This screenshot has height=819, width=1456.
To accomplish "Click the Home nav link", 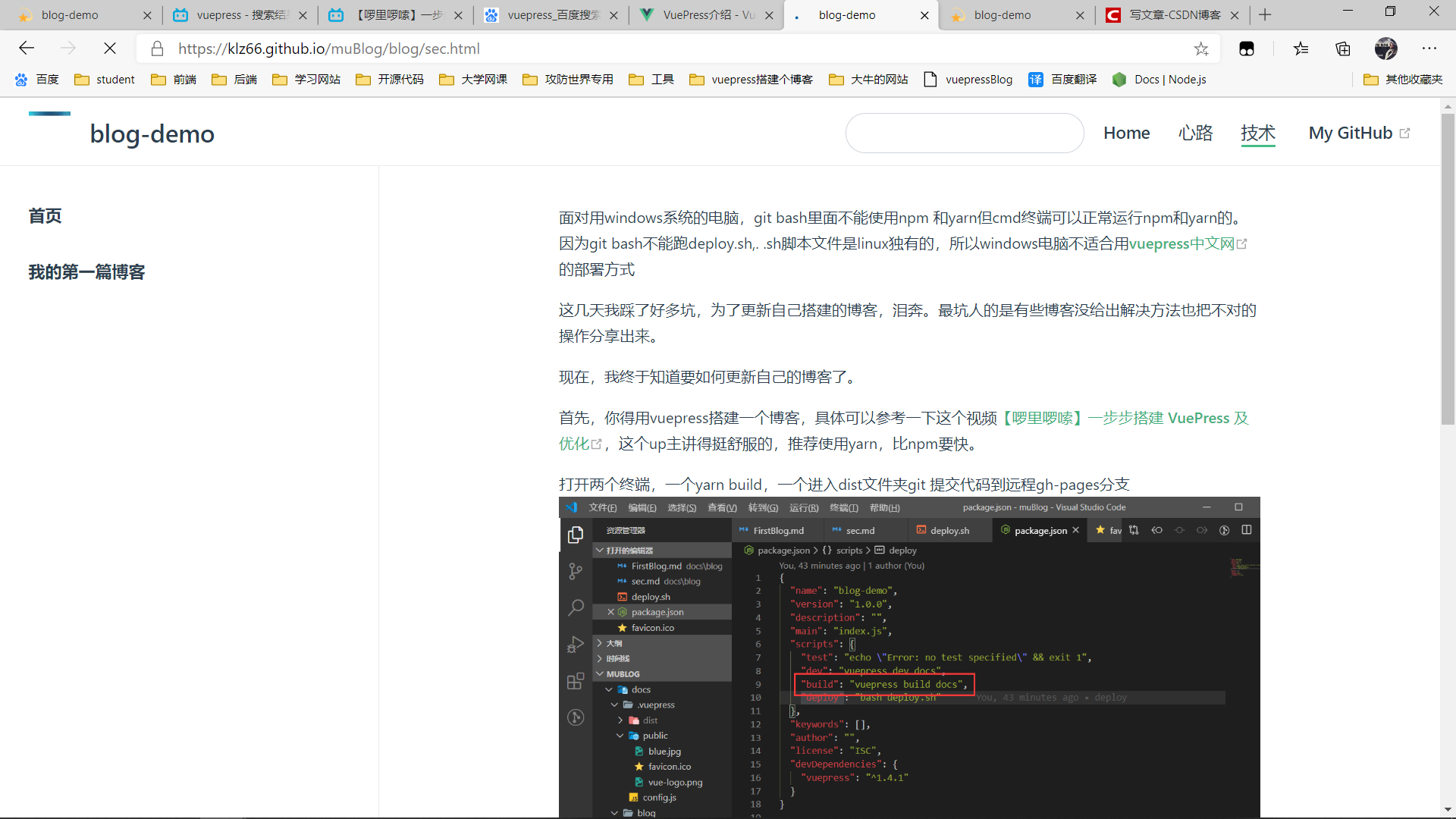I will [1126, 133].
